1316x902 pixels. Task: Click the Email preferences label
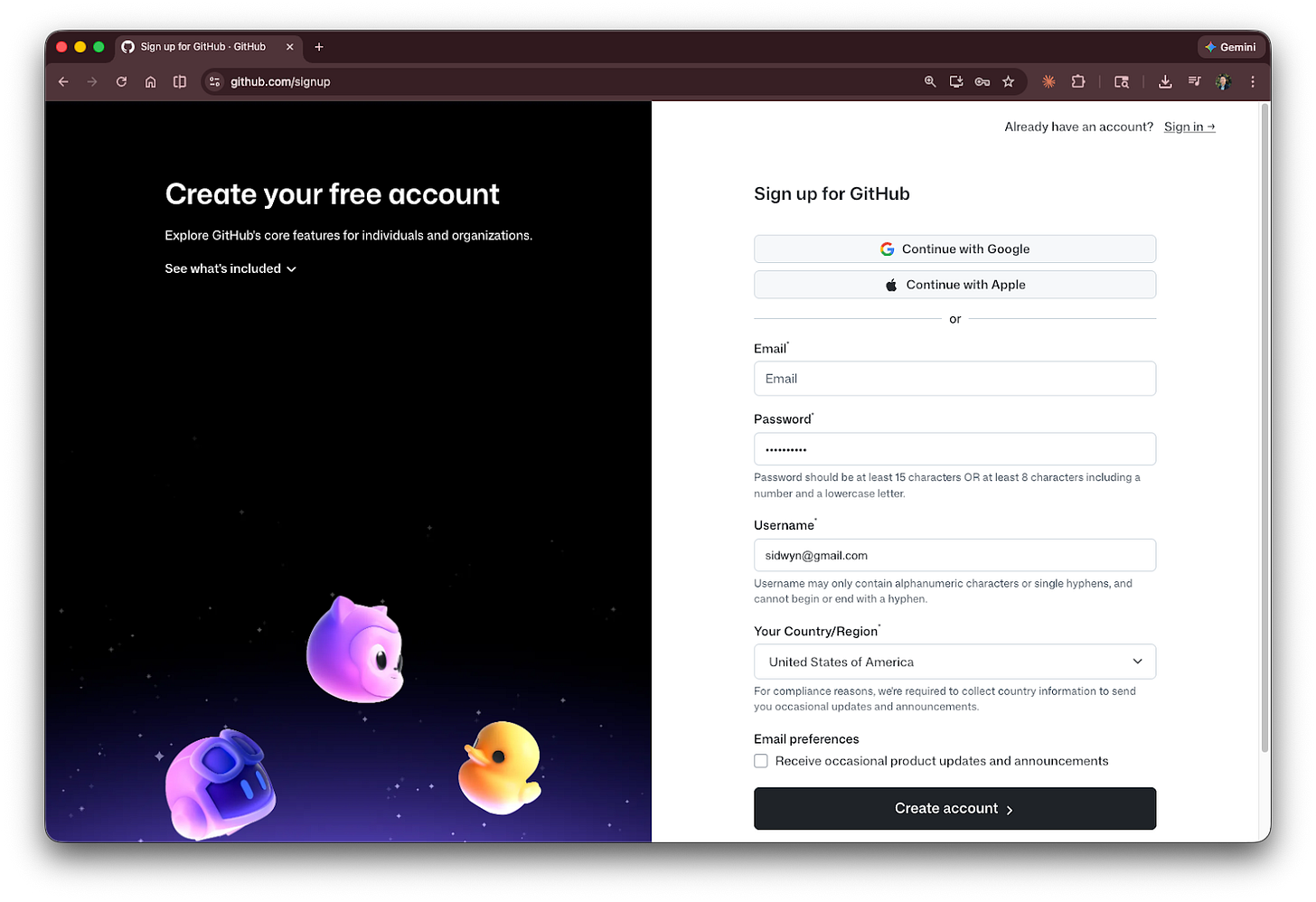806,739
